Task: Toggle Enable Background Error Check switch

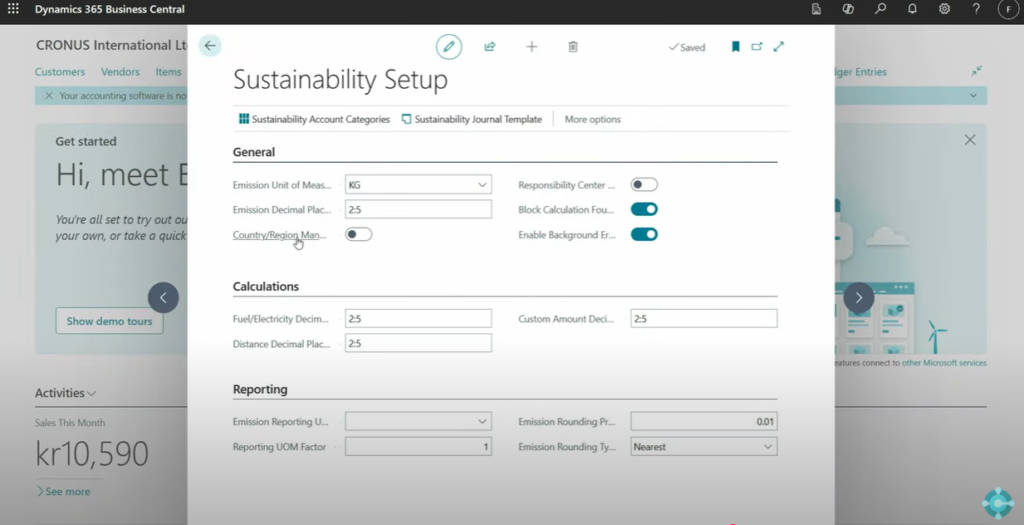Action: [x=644, y=234]
